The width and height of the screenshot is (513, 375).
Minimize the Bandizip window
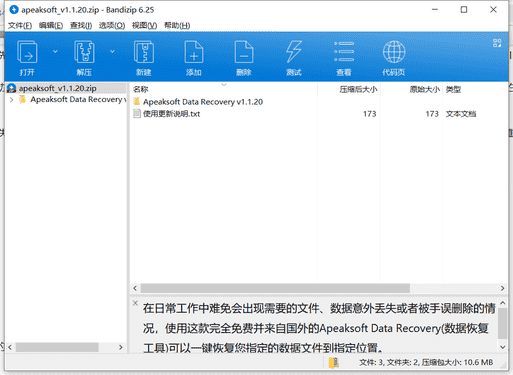(435, 10)
